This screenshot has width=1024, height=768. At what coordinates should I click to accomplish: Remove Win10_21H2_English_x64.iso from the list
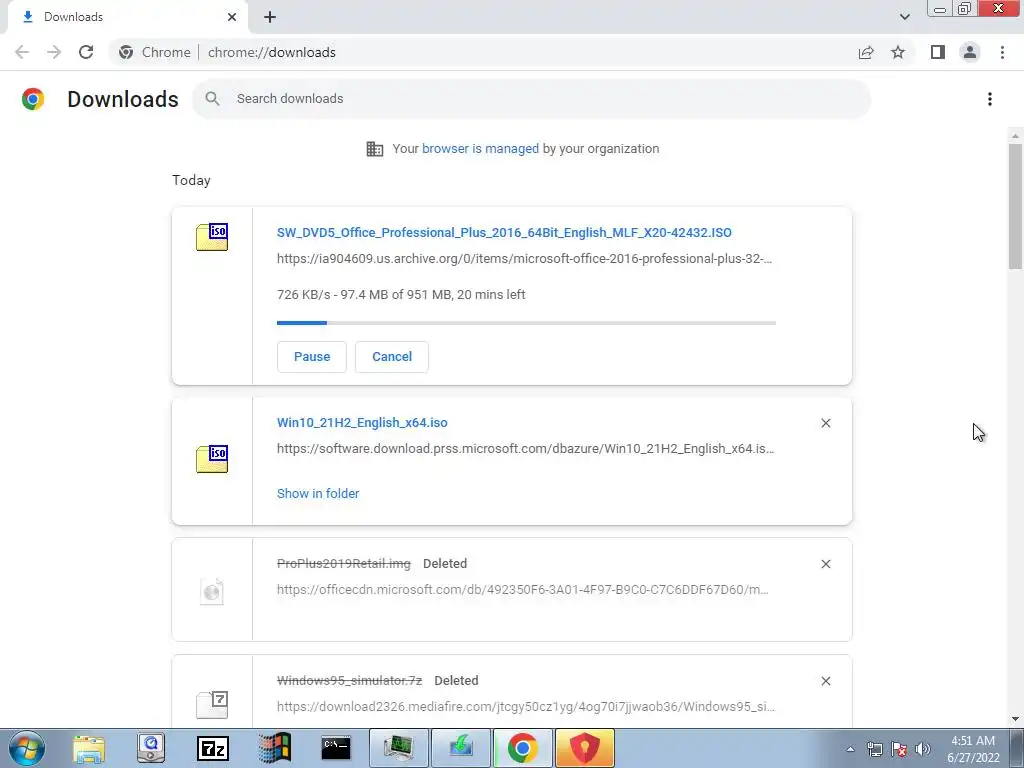825,423
